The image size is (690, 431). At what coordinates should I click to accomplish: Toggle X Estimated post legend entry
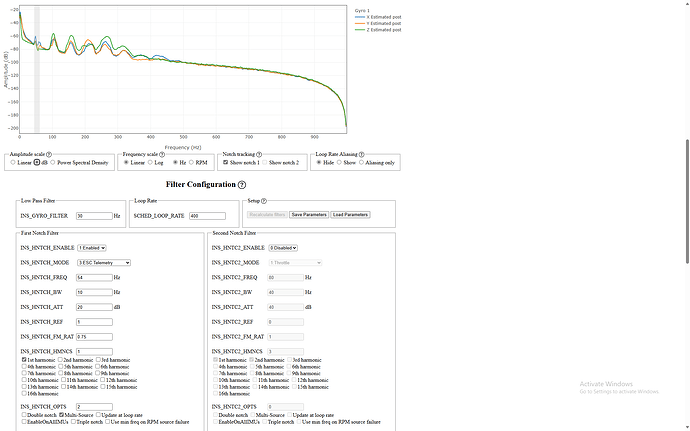[x=375, y=17]
